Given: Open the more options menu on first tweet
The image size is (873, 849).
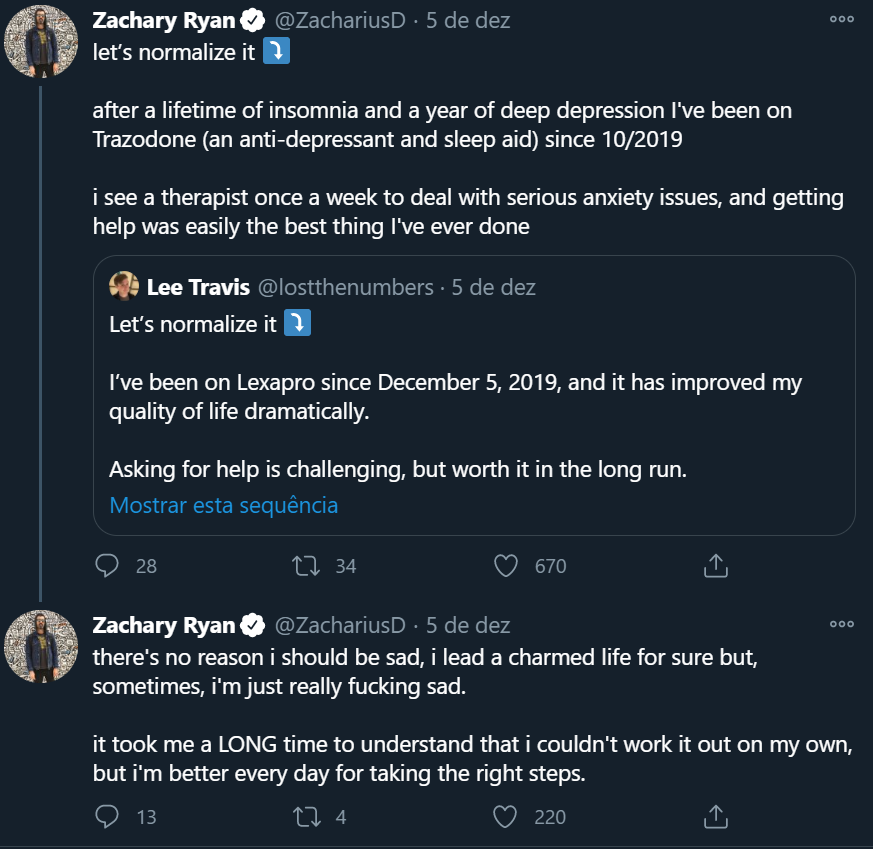Looking at the screenshot, I should (x=842, y=20).
